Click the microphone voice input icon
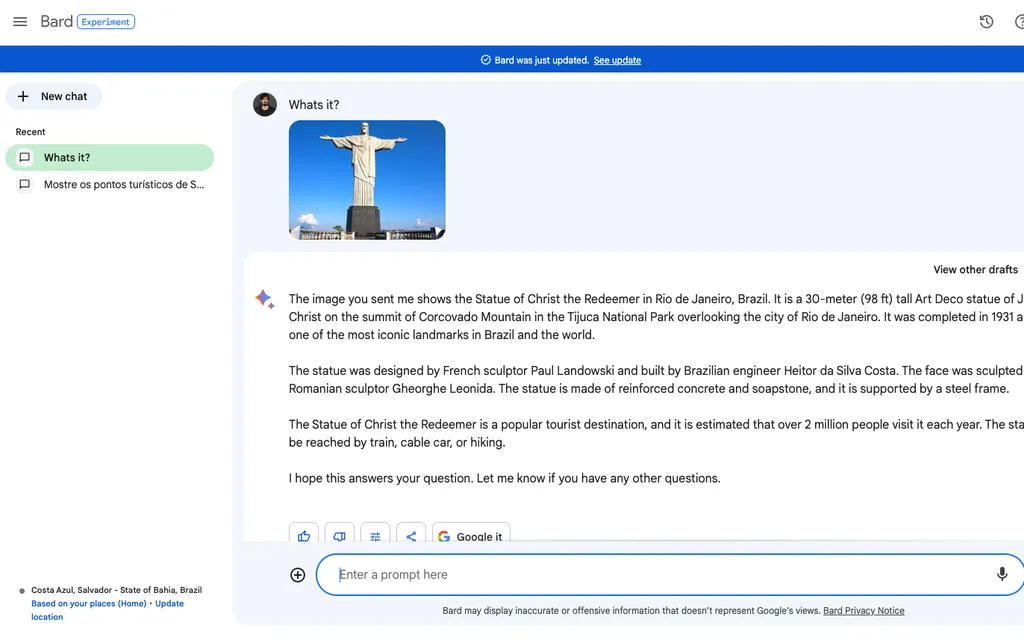The height and width of the screenshot is (640, 1024). pos(1002,574)
